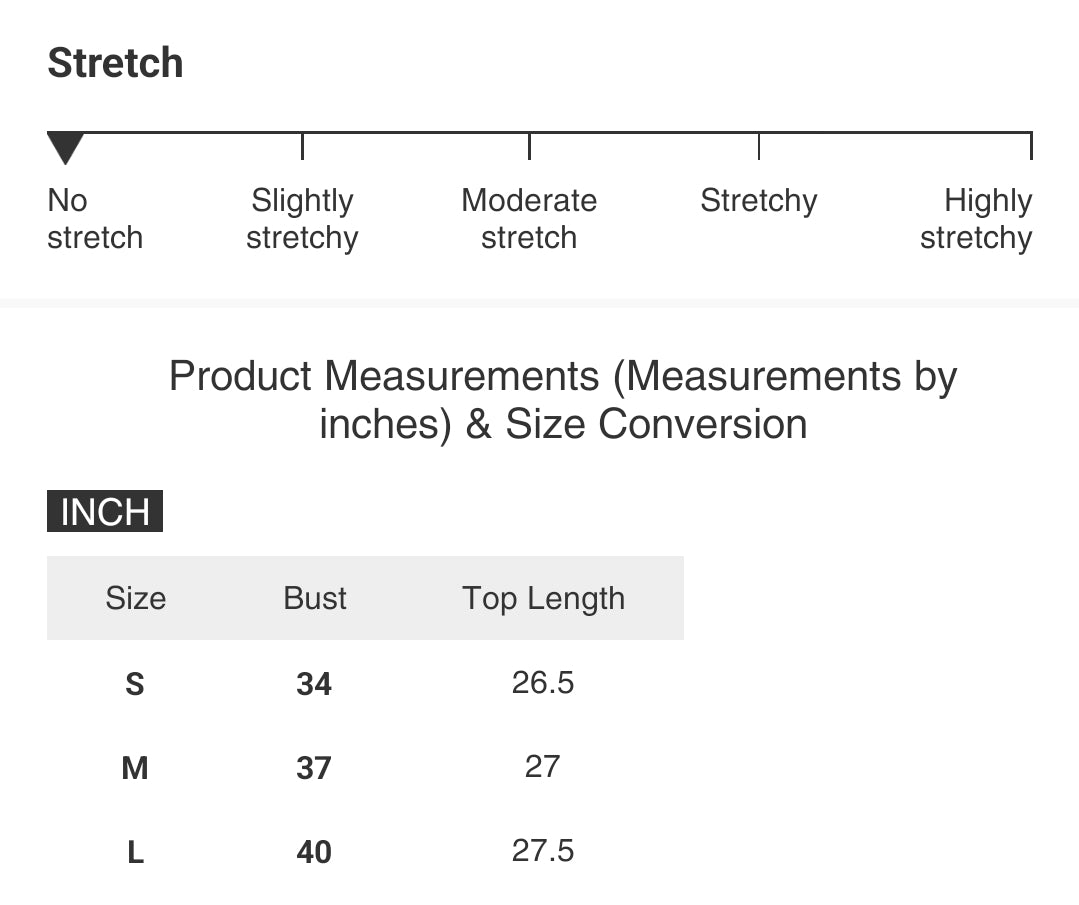
Task: Select the 'Highly stretchy' label
Action: pyautogui.click(x=976, y=219)
